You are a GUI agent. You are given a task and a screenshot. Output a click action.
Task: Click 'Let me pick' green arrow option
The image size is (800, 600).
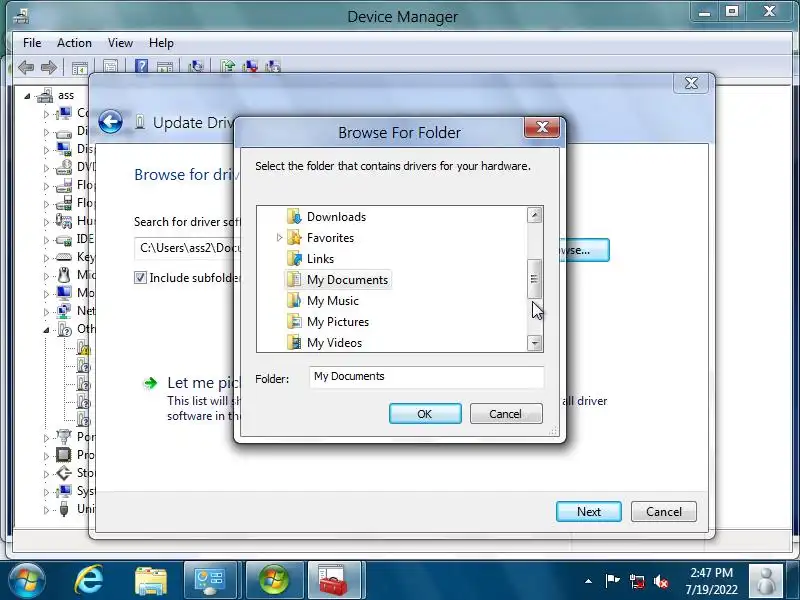click(151, 383)
